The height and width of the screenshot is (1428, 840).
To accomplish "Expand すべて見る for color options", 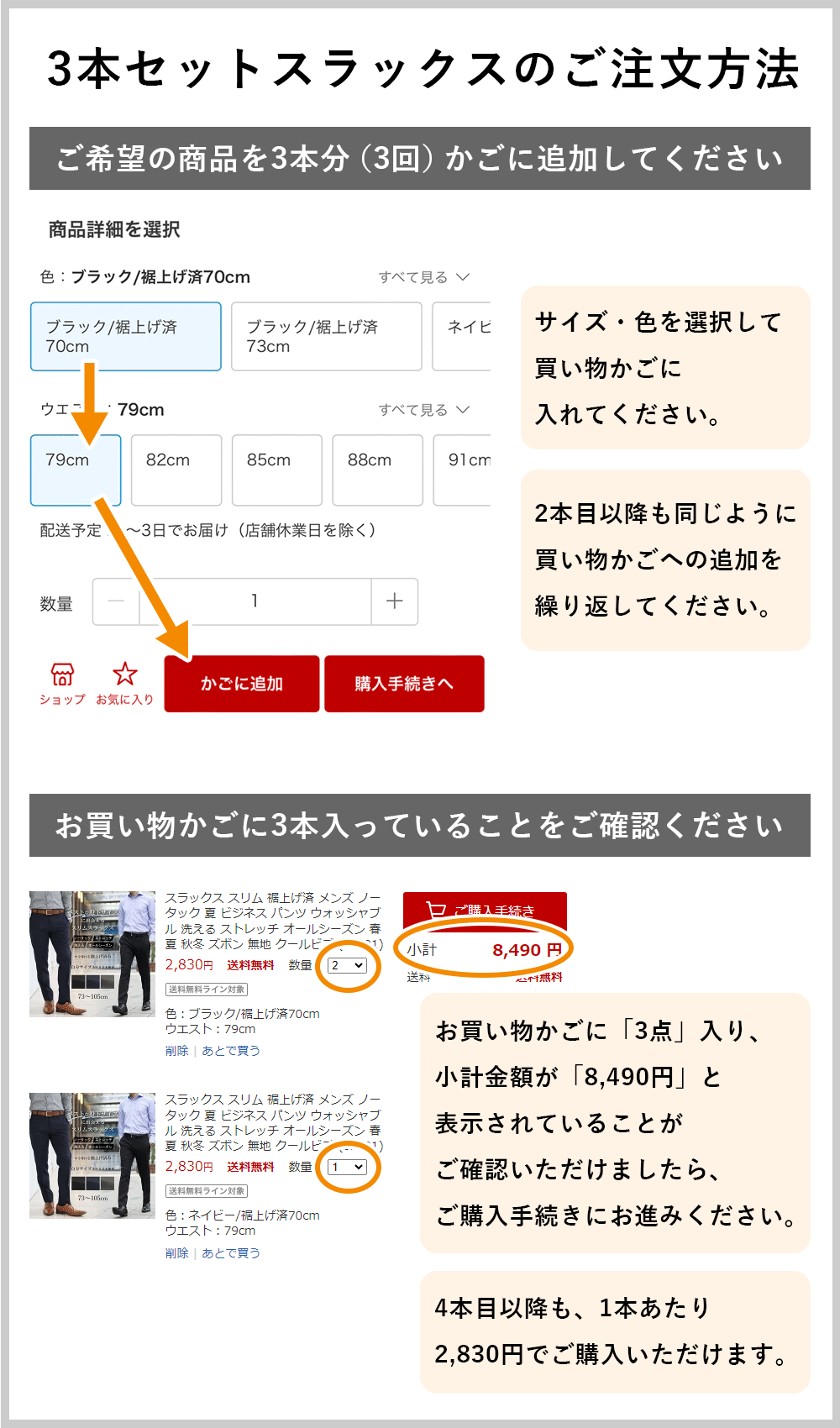I will pyautogui.click(x=423, y=277).
